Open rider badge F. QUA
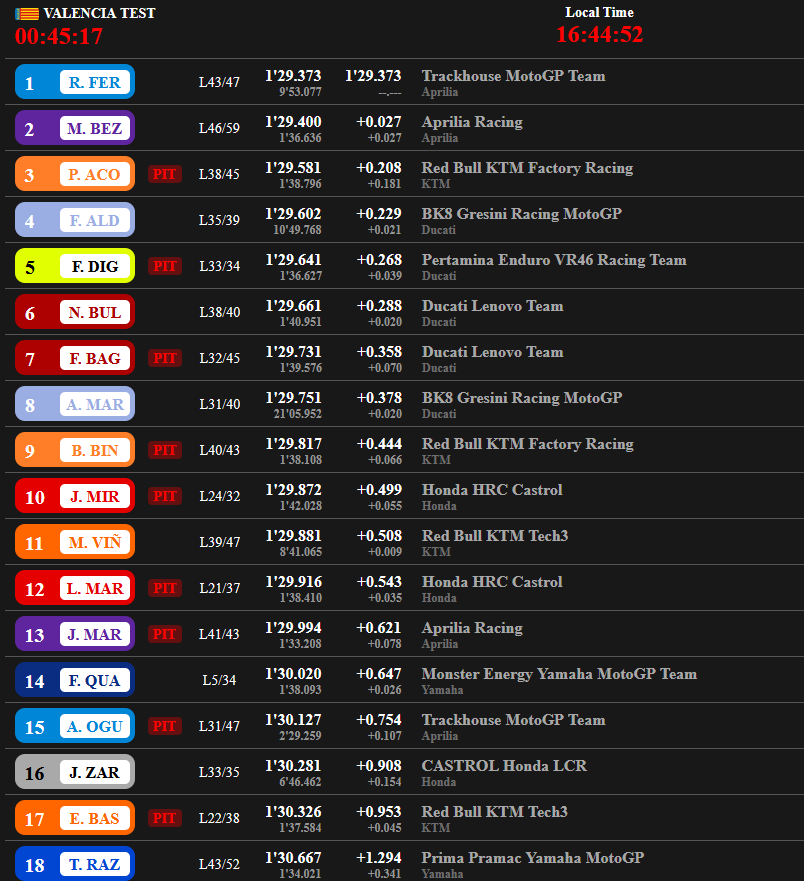The width and height of the screenshot is (804, 881). click(x=75, y=680)
